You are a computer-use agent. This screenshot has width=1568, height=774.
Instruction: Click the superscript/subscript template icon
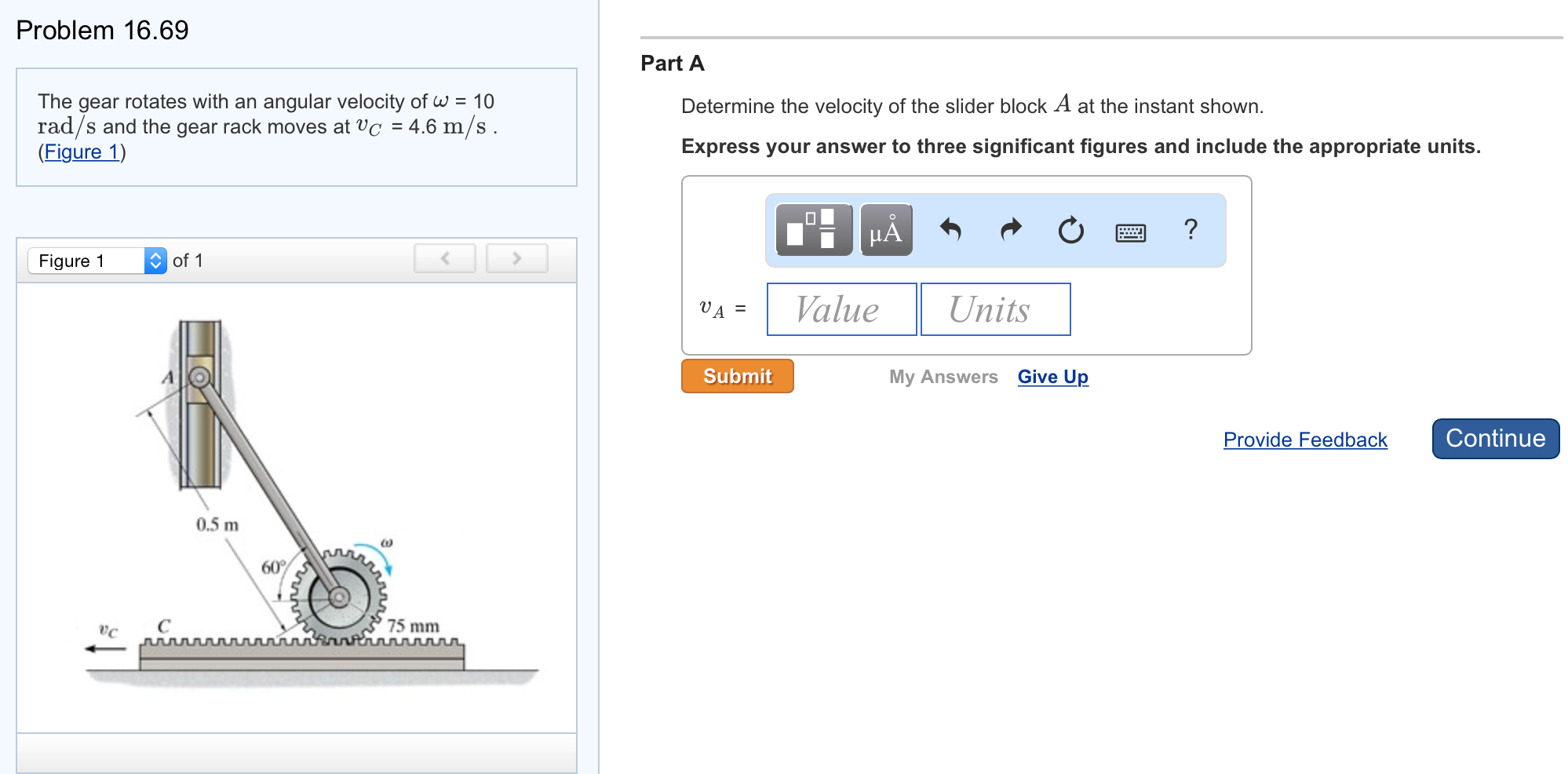[x=811, y=230]
